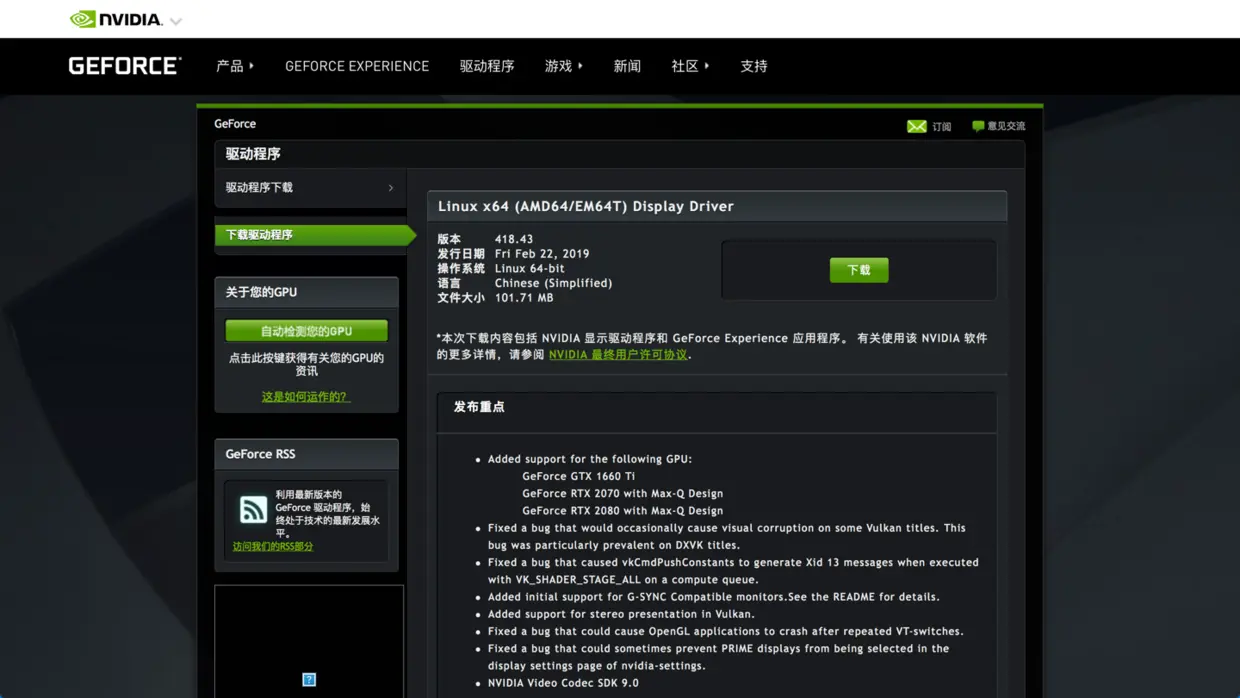Open the 新闻 page
The width and height of the screenshot is (1240, 698).
pos(627,66)
